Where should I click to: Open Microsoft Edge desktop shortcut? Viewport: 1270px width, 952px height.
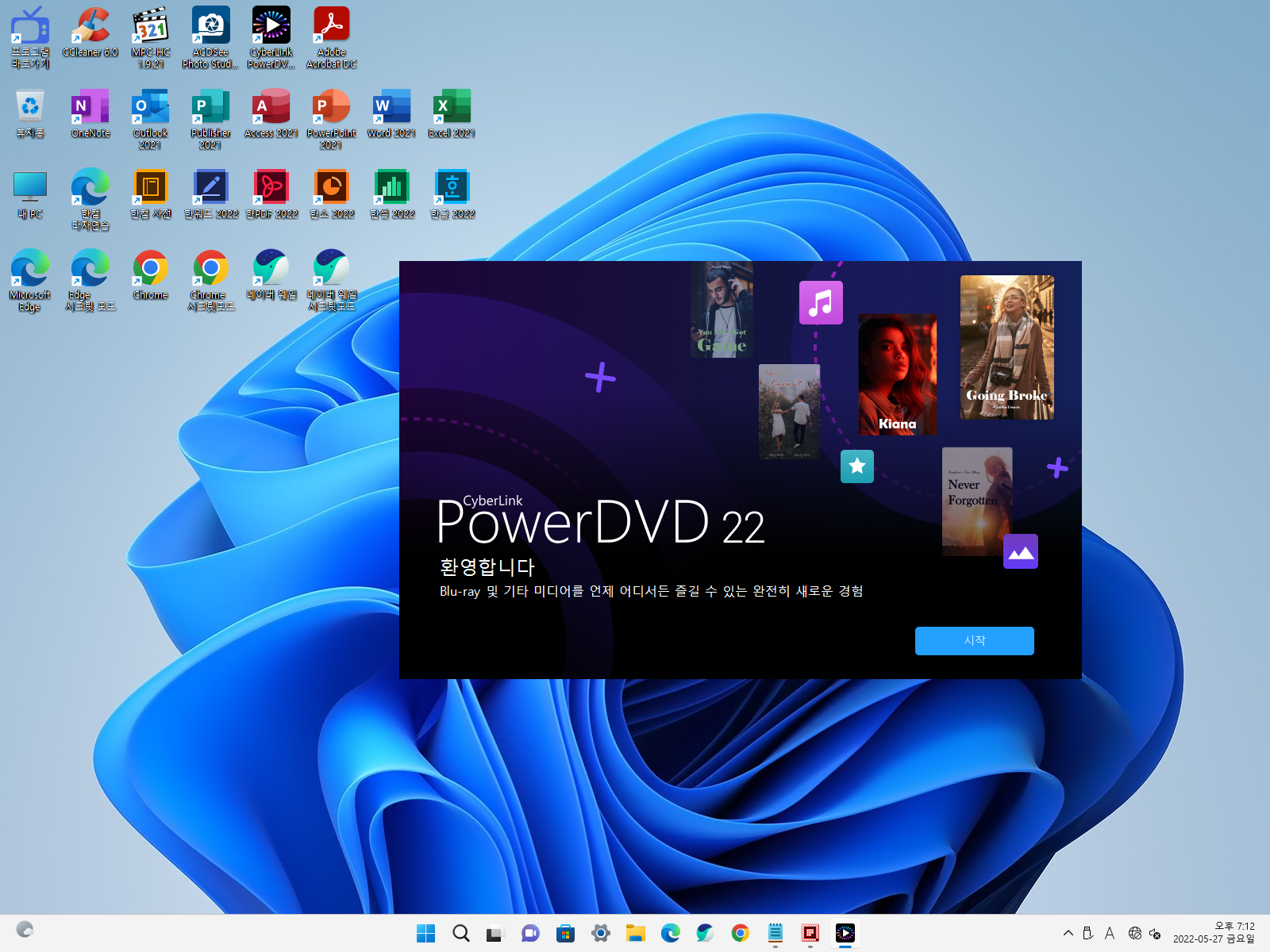tap(30, 281)
